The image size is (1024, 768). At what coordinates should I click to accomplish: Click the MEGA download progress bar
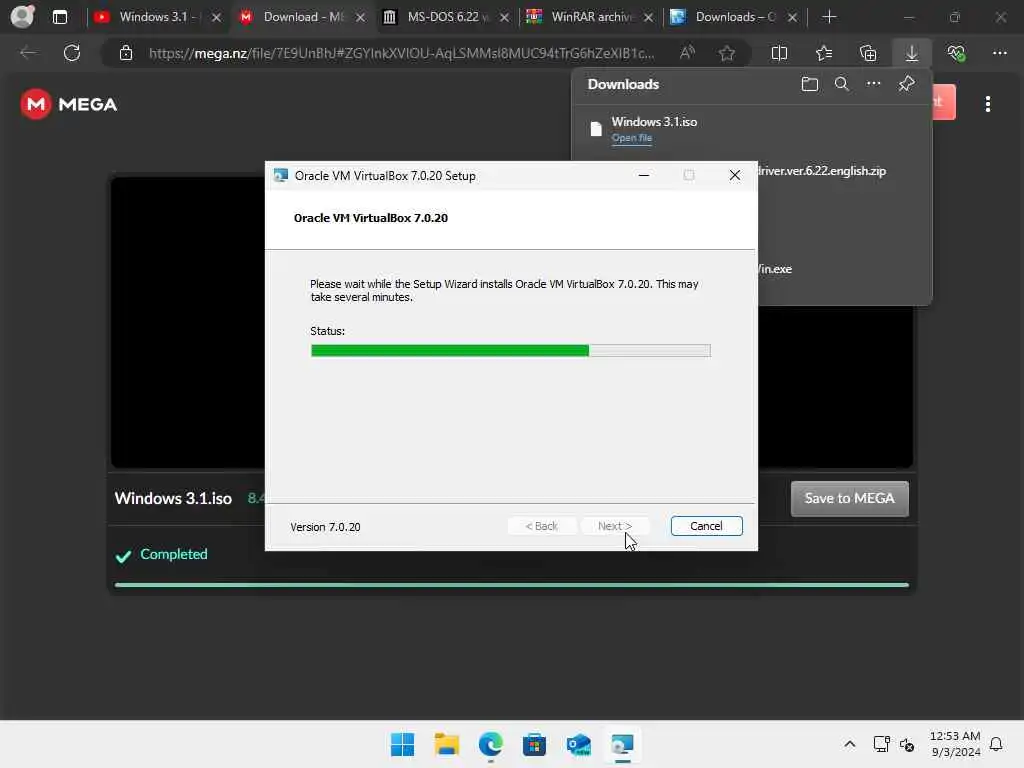point(511,585)
